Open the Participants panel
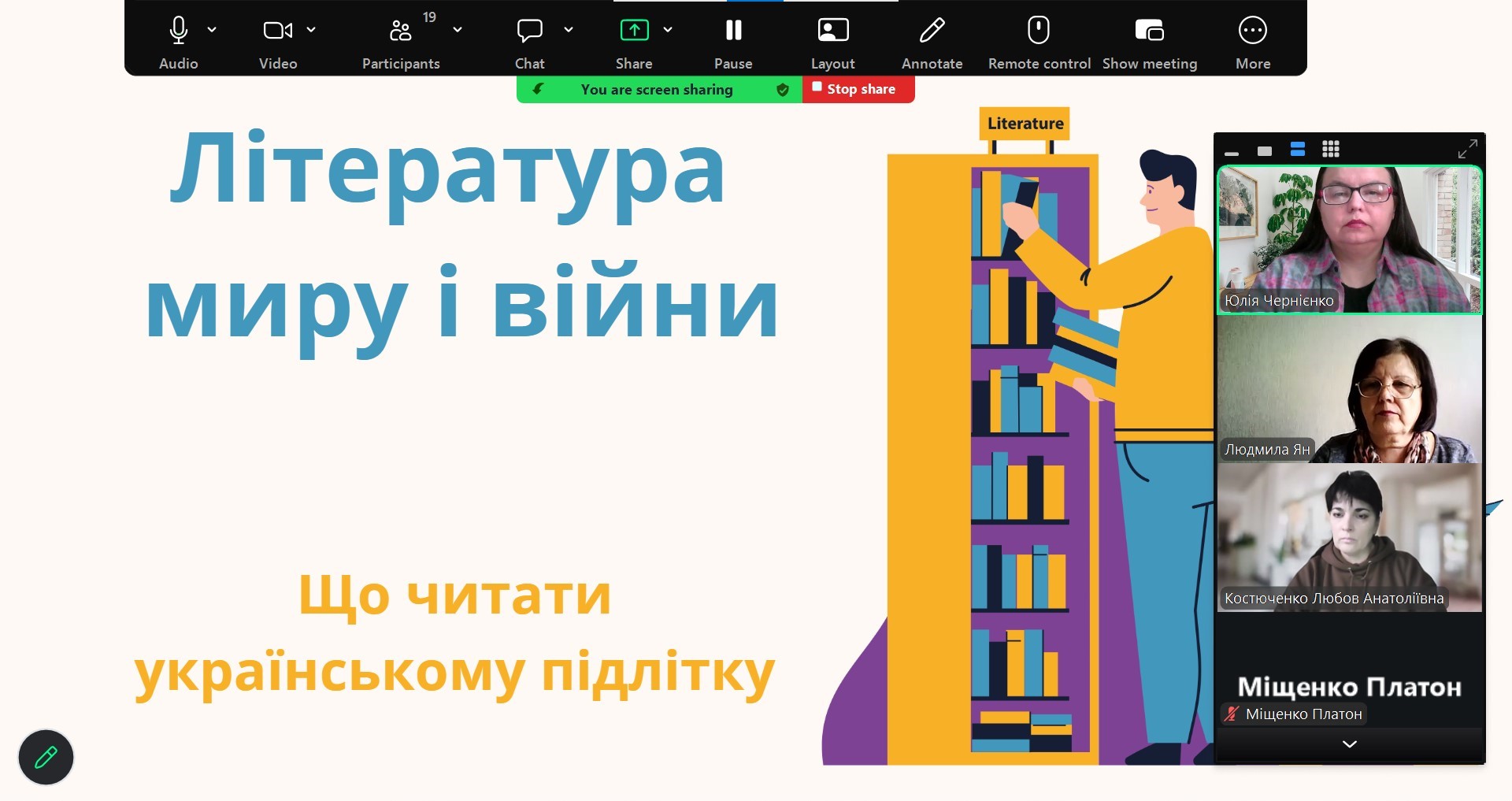This screenshot has height=801, width=1512. coord(400,31)
